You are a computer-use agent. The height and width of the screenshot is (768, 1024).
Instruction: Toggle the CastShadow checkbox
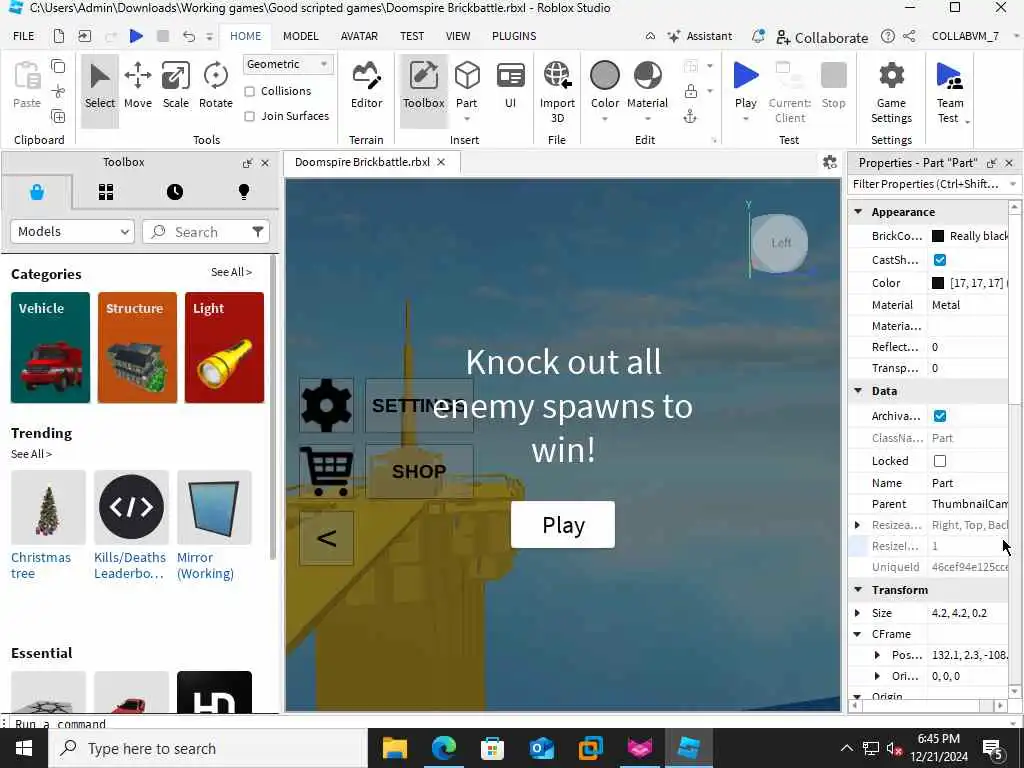pyautogui.click(x=940, y=260)
